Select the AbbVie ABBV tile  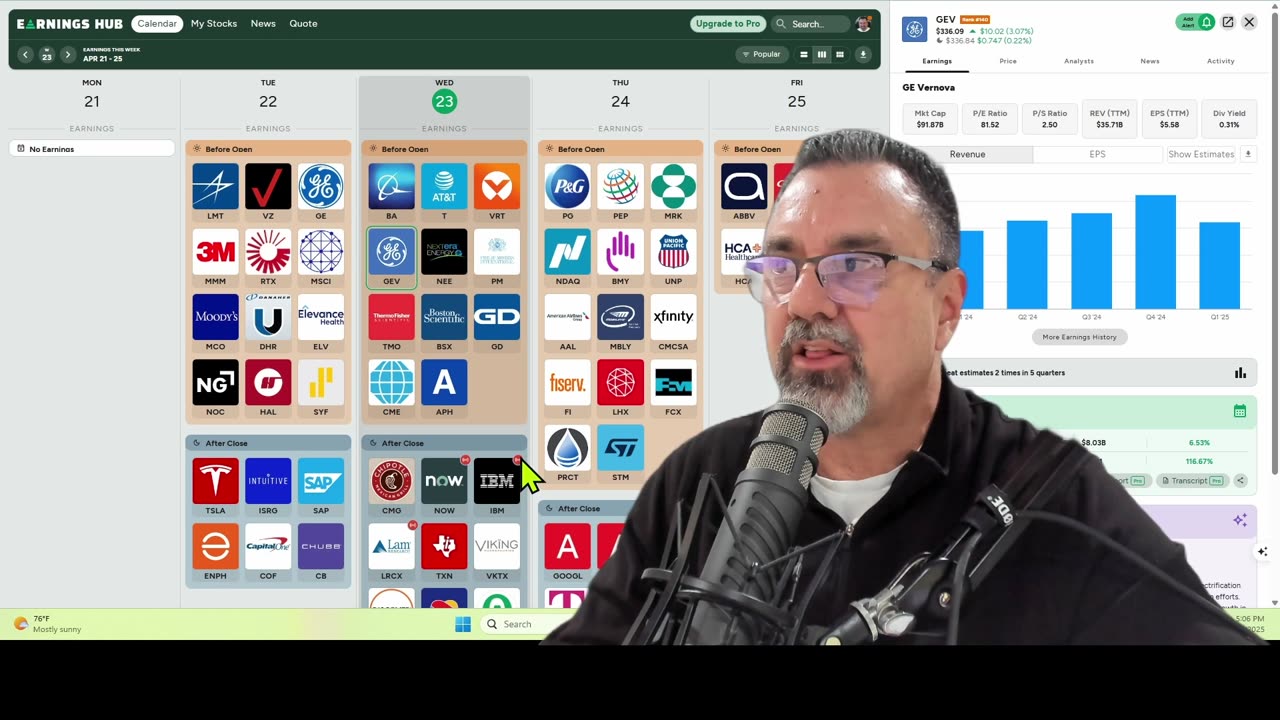743,192
